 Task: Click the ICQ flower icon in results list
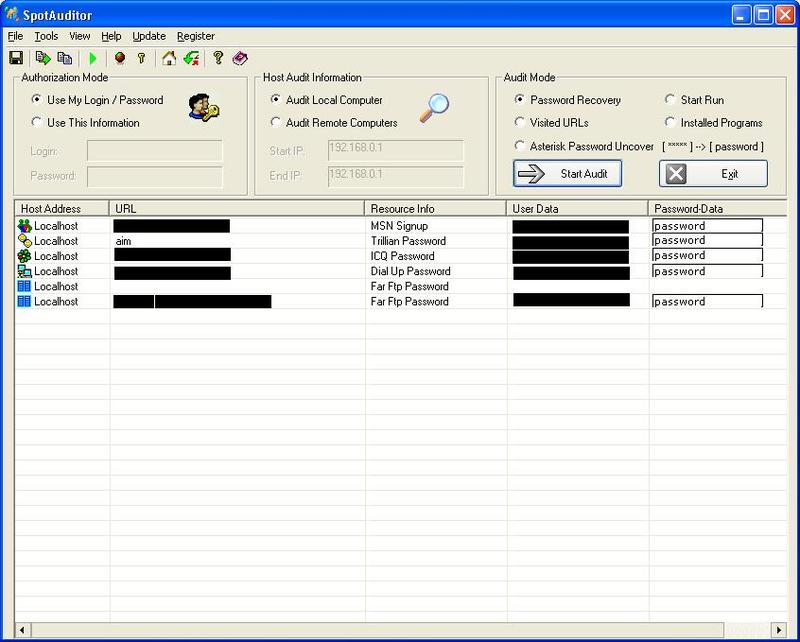22,256
